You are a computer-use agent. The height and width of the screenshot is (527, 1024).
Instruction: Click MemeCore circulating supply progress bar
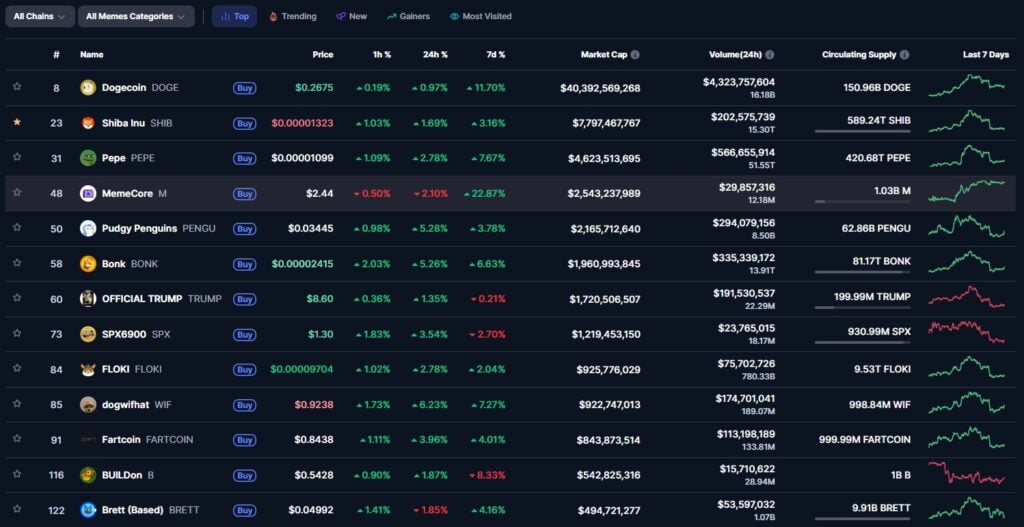tap(862, 202)
